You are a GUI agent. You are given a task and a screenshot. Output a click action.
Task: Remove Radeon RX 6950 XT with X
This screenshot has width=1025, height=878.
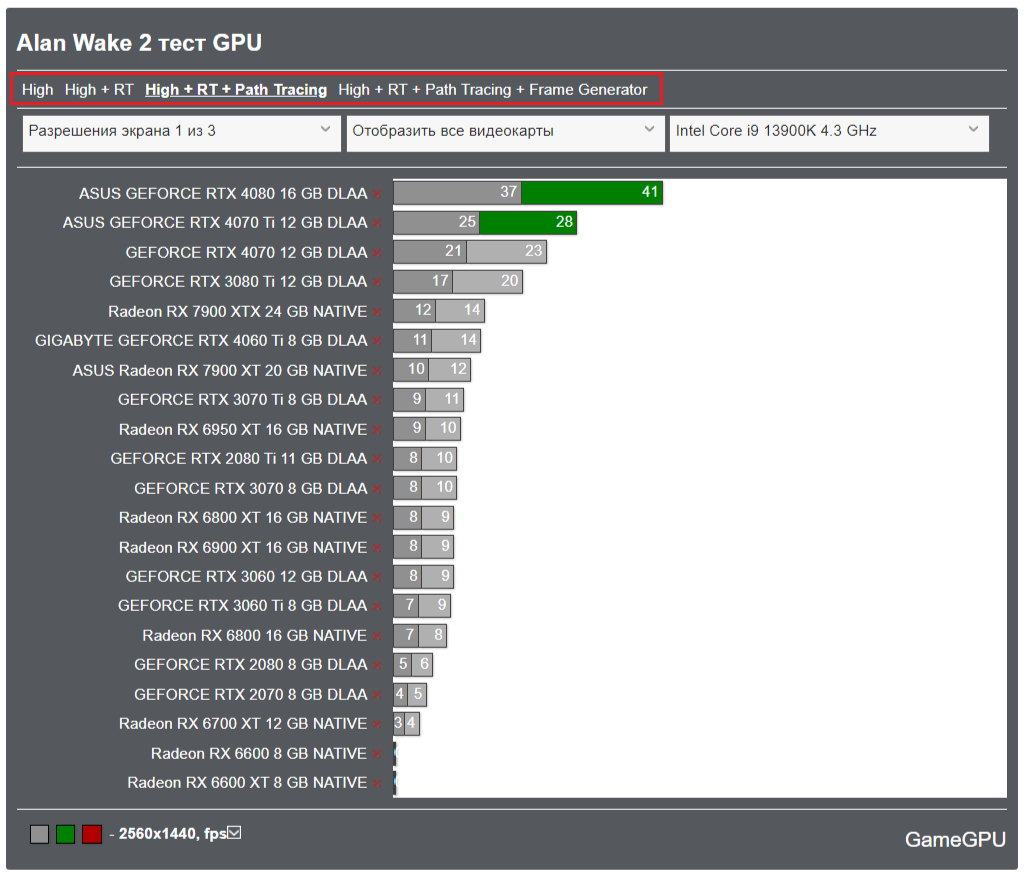pos(377,430)
